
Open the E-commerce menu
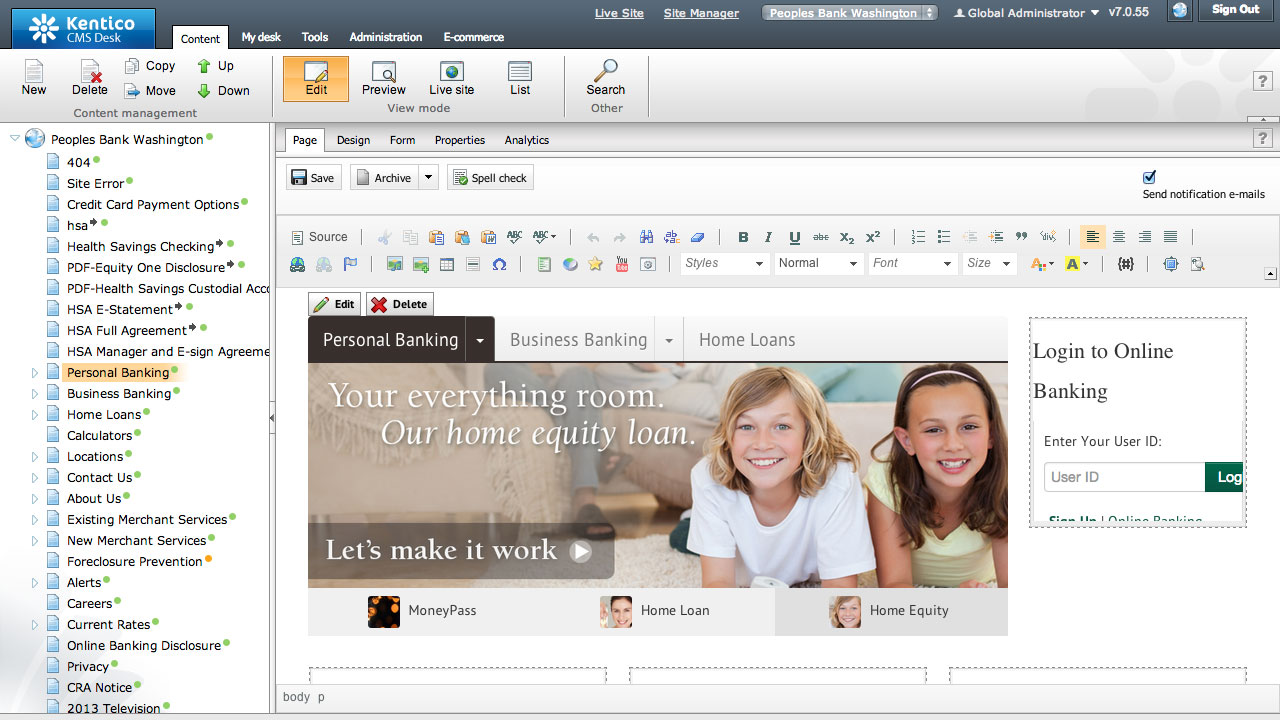(x=473, y=37)
